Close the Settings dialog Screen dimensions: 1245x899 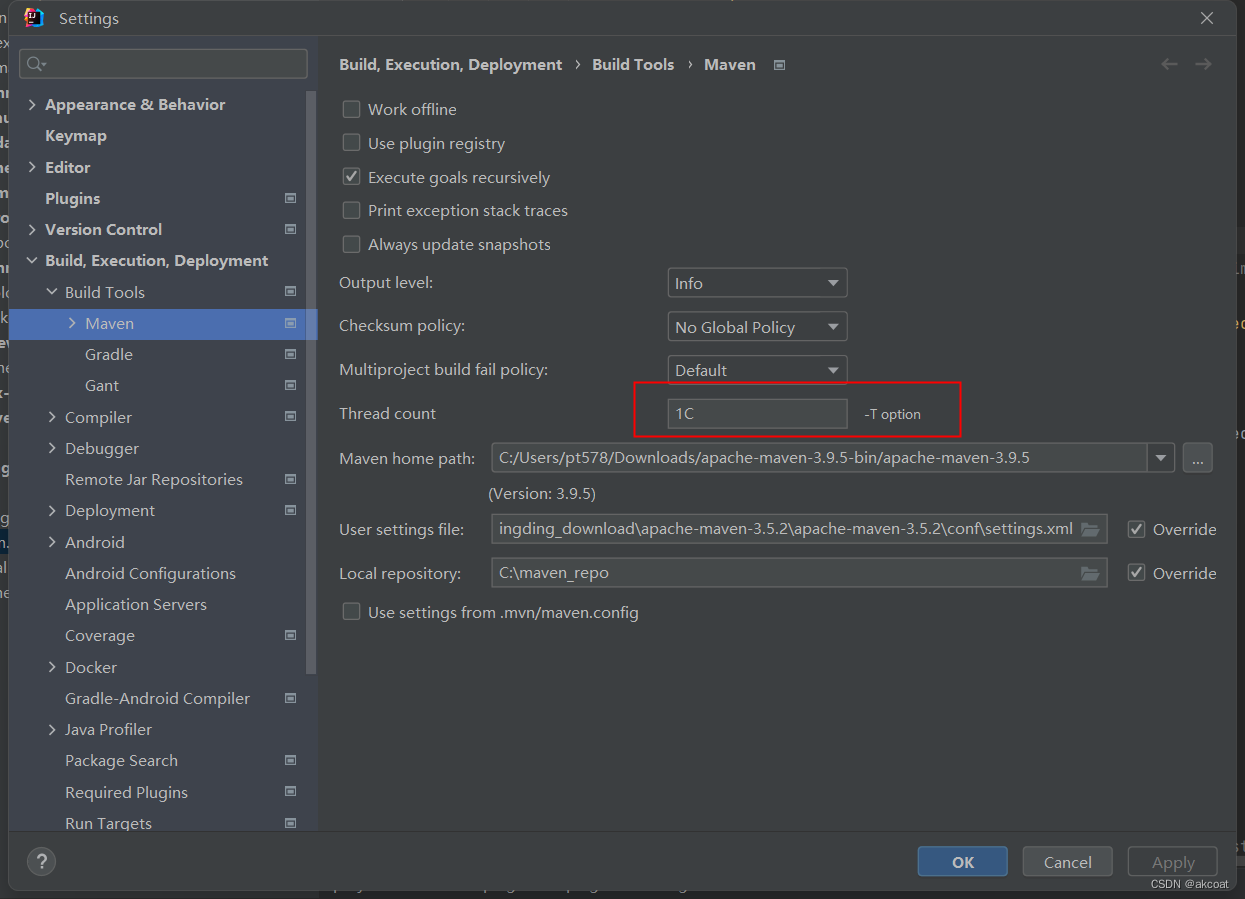pos(1207,18)
